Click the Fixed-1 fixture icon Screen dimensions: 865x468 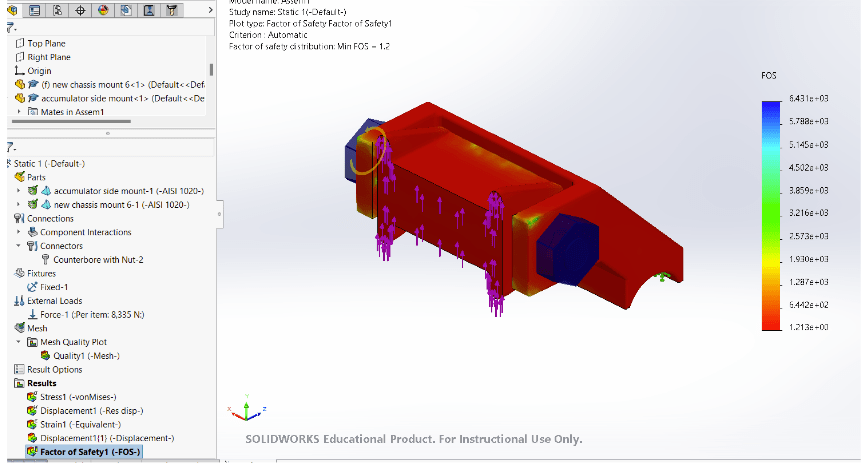pos(32,287)
